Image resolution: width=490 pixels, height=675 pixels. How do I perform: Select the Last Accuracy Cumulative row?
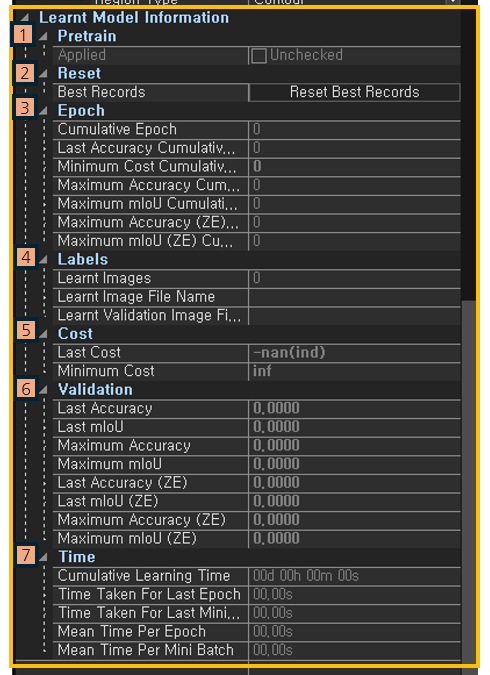[257, 148]
